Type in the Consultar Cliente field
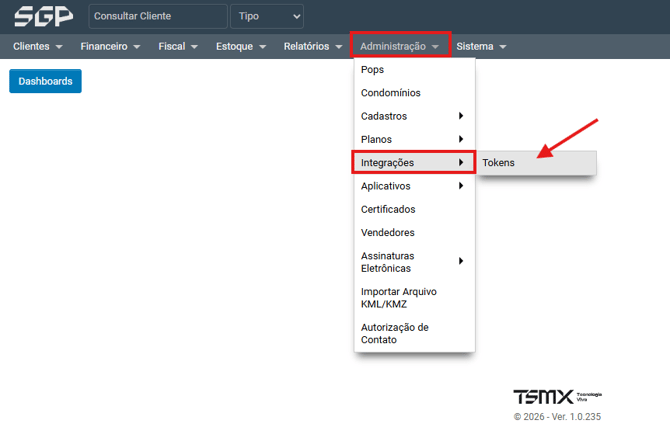Viewport: 670px width, 448px height. (x=157, y=17)
